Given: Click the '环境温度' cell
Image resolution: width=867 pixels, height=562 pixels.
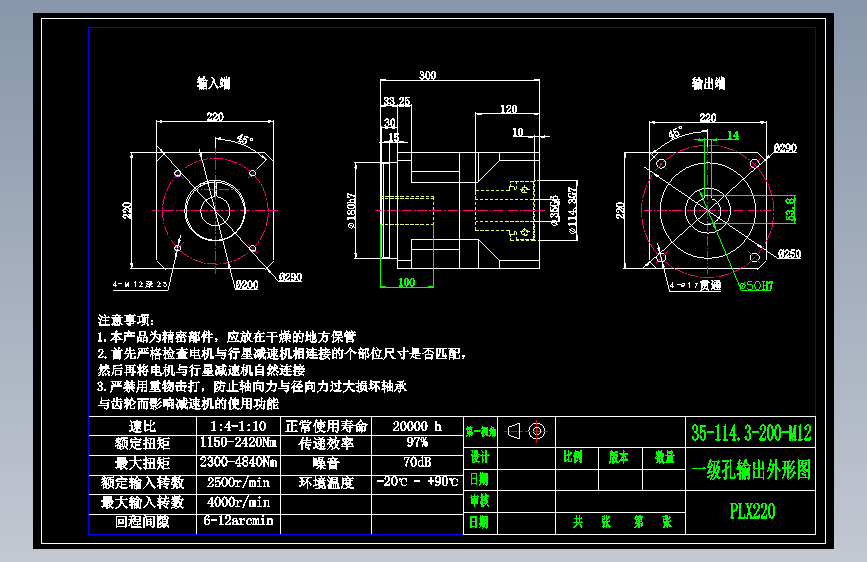Looking at the screenshot, I should click(326, 483).
